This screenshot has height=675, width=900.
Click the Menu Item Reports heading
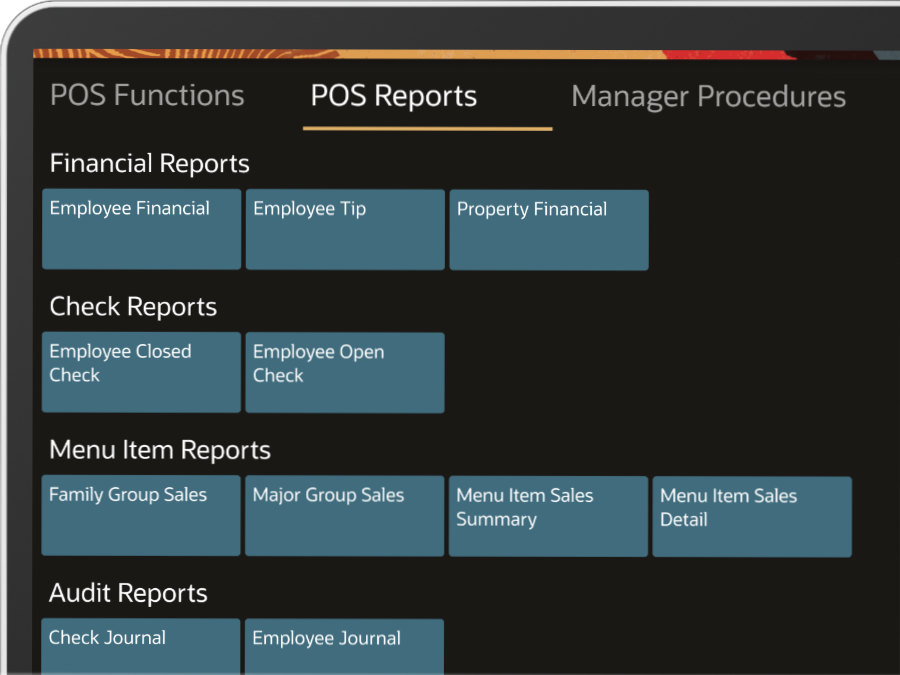tap(160, 450)
